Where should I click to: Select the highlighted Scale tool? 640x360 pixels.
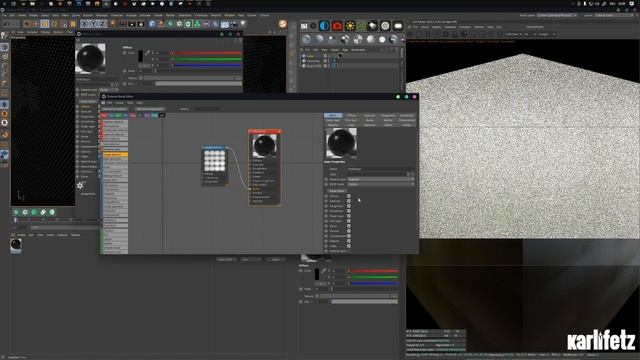(x=44, y=24)
